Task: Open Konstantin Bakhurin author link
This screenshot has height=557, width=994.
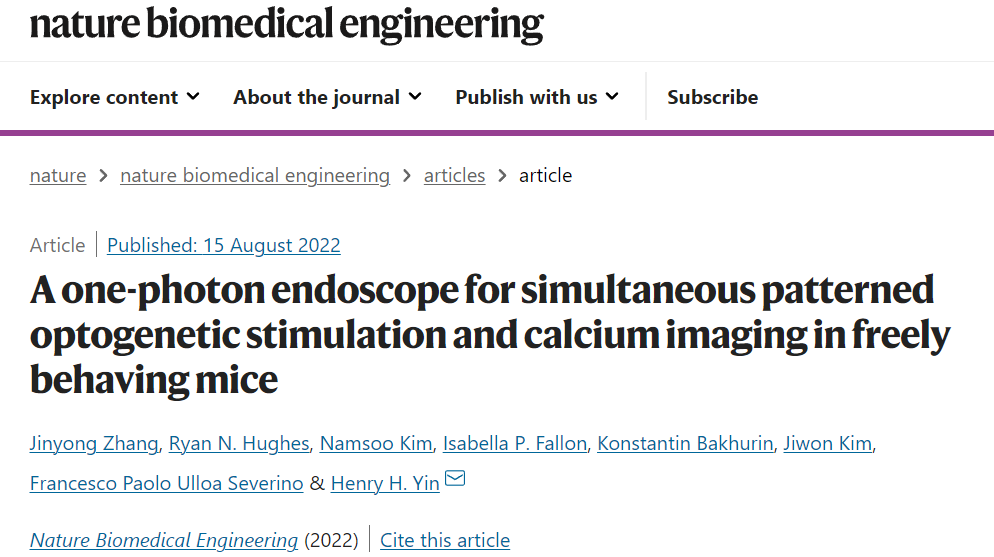Action: pyautogui.click(x=685, y=444)
